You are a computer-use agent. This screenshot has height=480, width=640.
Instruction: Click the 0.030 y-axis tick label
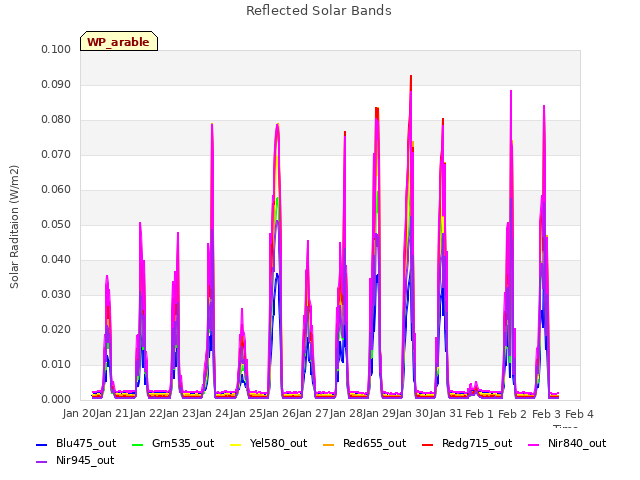click(56, 295)
